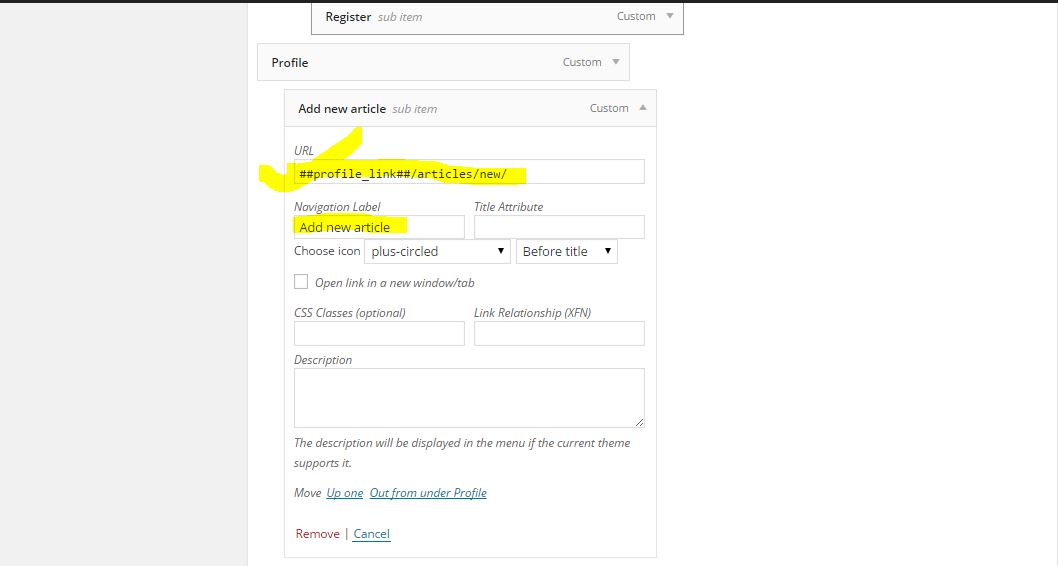Remove the Add new article item
This screenshot has height=566, width=1058.
(317, 534)
